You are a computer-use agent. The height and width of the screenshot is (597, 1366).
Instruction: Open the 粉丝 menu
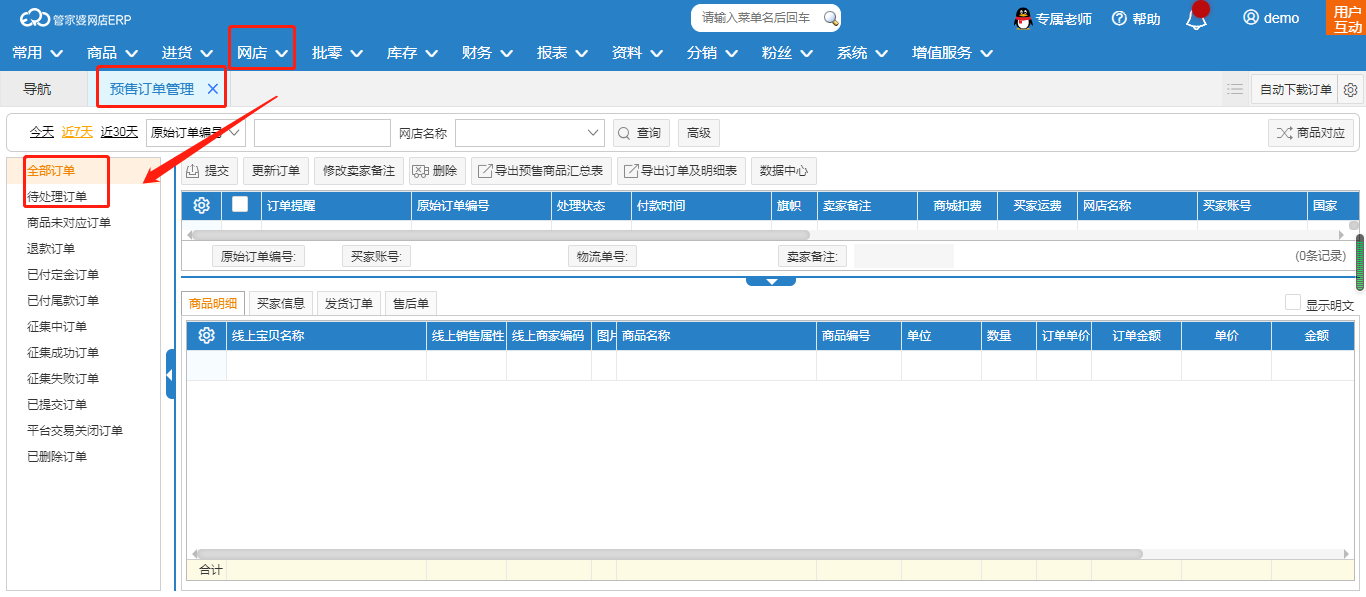787,53
